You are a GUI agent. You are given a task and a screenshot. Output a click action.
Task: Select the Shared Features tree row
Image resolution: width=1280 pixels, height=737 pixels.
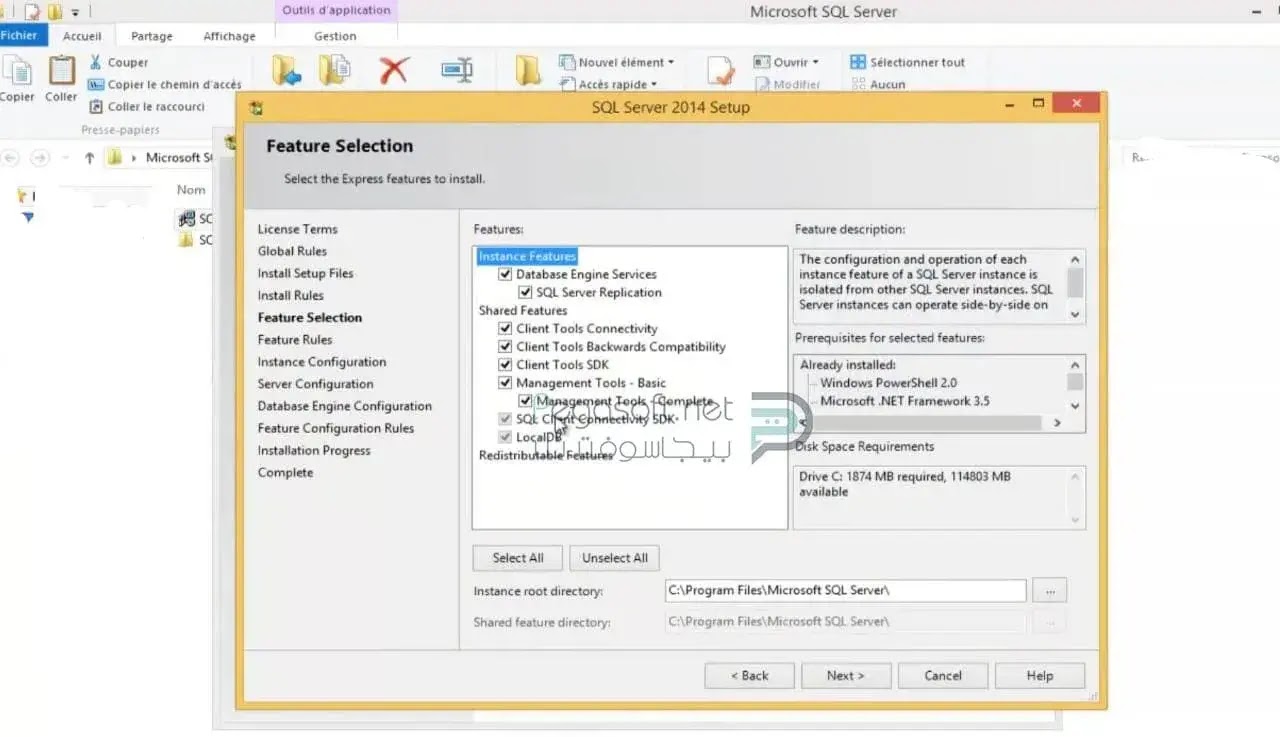coord(522,310)
